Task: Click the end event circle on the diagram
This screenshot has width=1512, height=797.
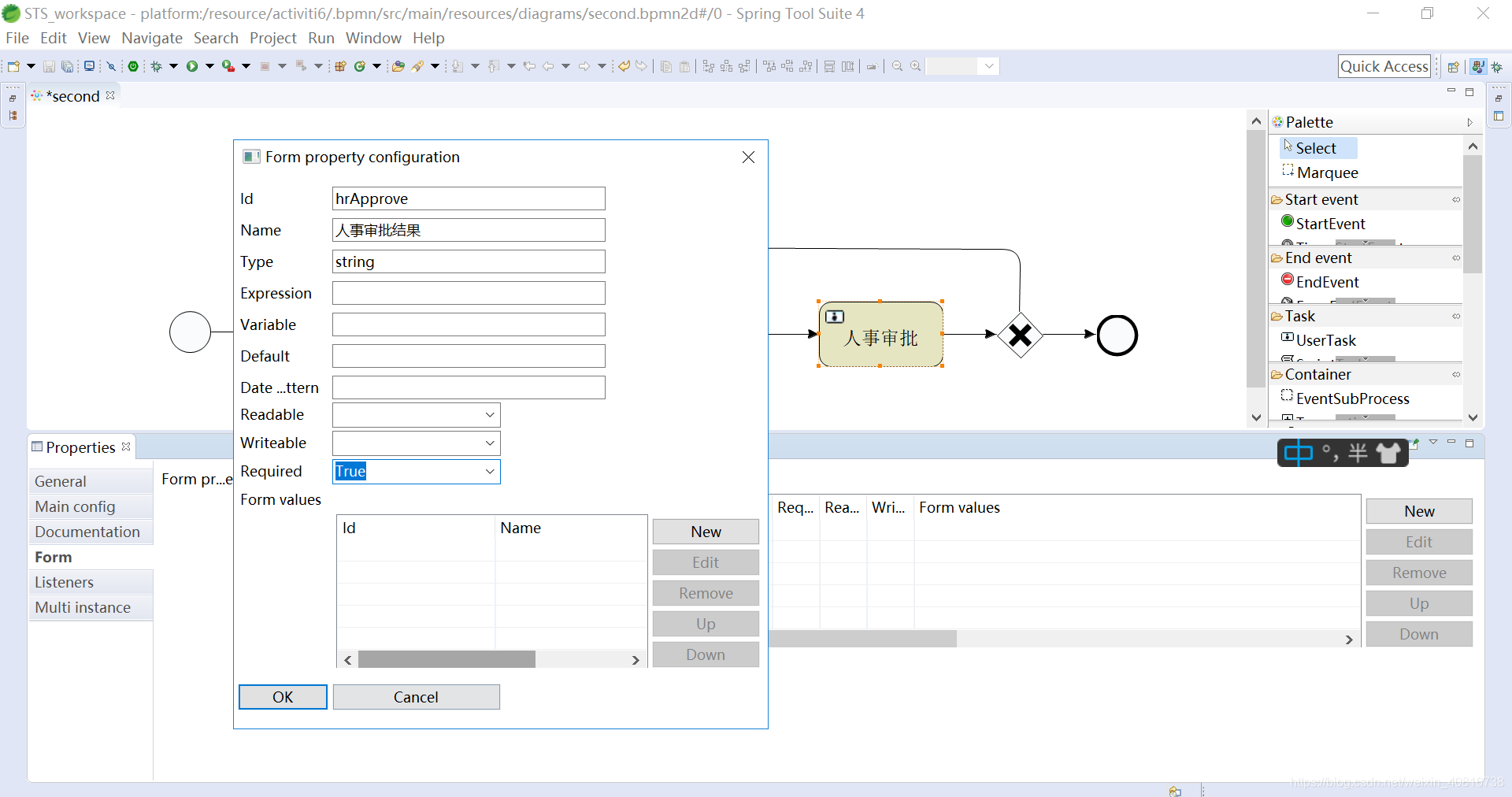Action: (x=1117, y=335)
